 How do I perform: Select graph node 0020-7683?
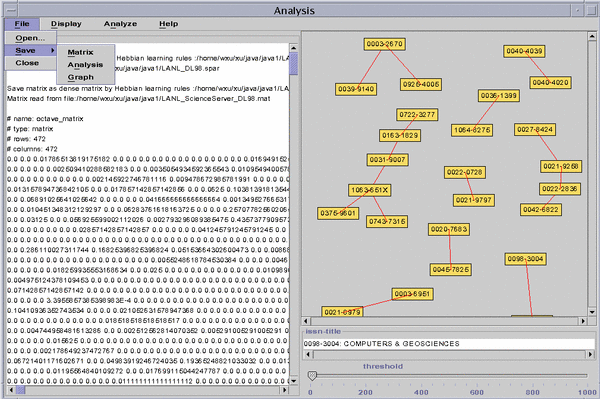449,230
